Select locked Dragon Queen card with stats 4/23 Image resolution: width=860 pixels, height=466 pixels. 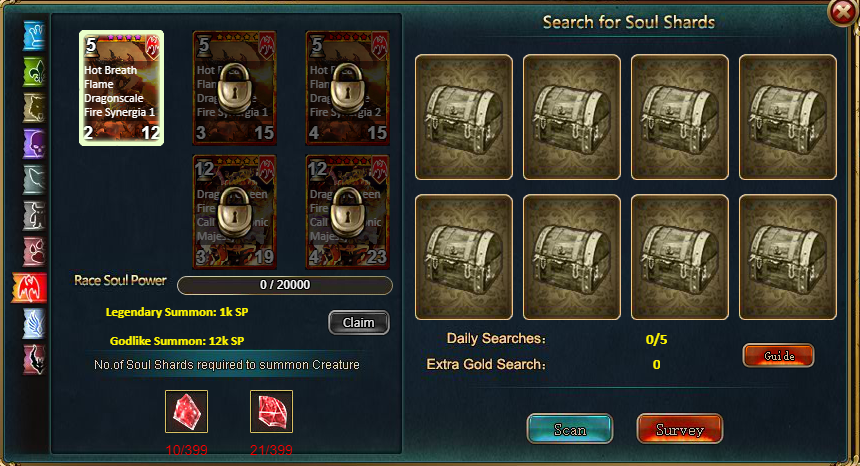[x=347, y=212]
